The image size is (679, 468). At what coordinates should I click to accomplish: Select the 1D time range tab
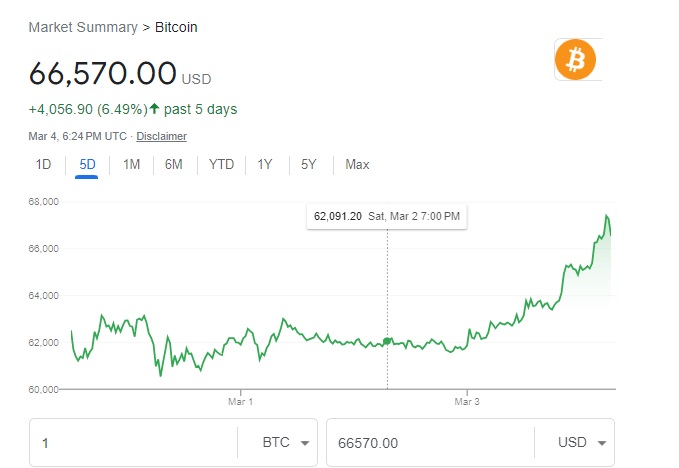[43, 164]
